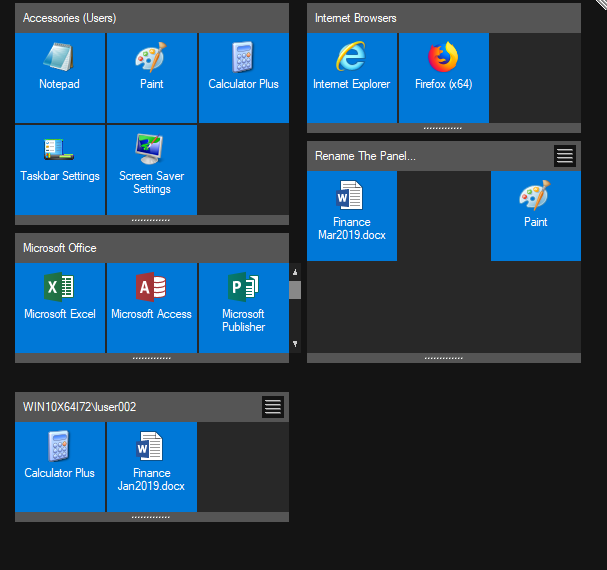Open hamburger menu of Rename The Panel
Screen dimensions: 607x570
pos(565,156)
